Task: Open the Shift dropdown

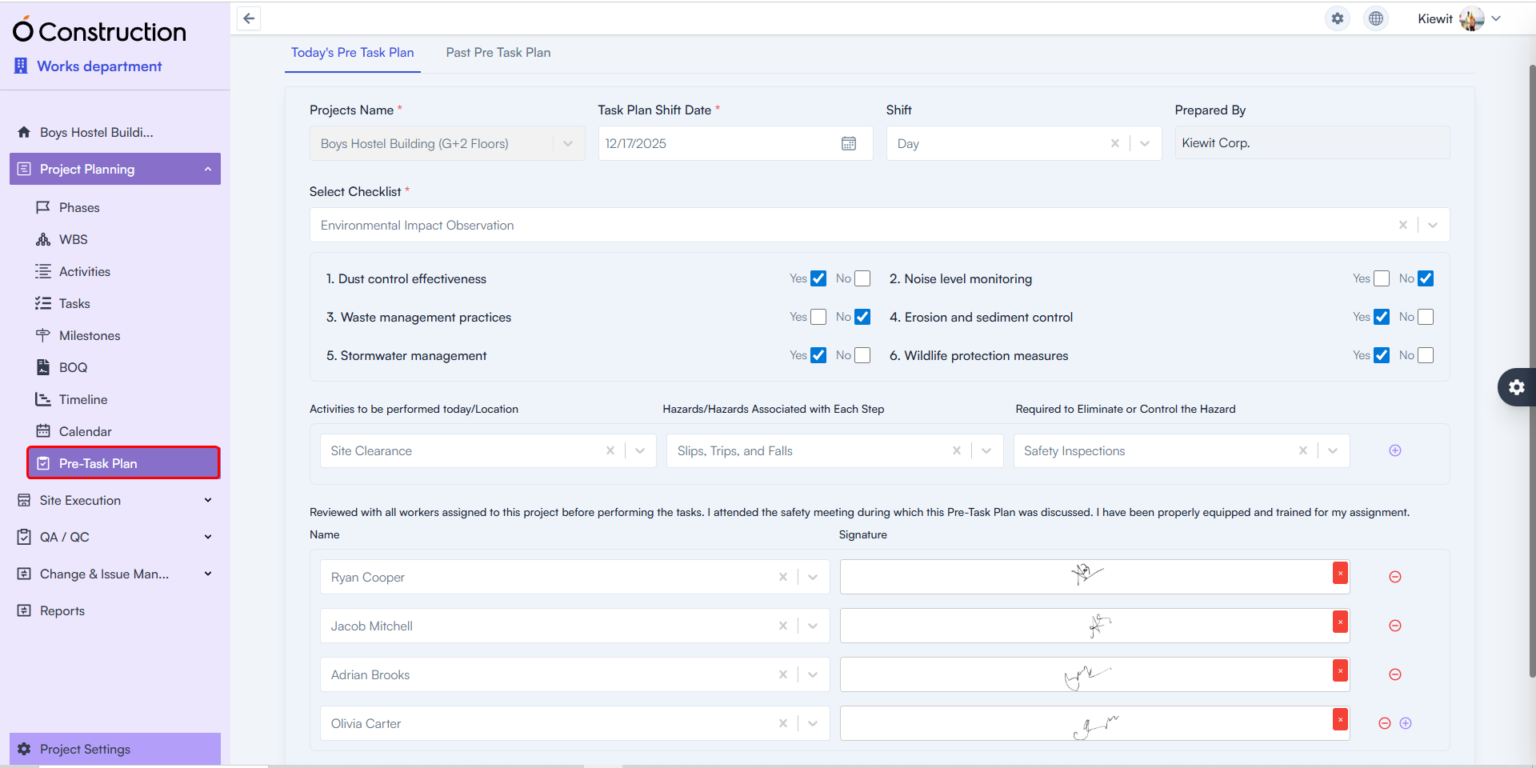Action: 1145,143
